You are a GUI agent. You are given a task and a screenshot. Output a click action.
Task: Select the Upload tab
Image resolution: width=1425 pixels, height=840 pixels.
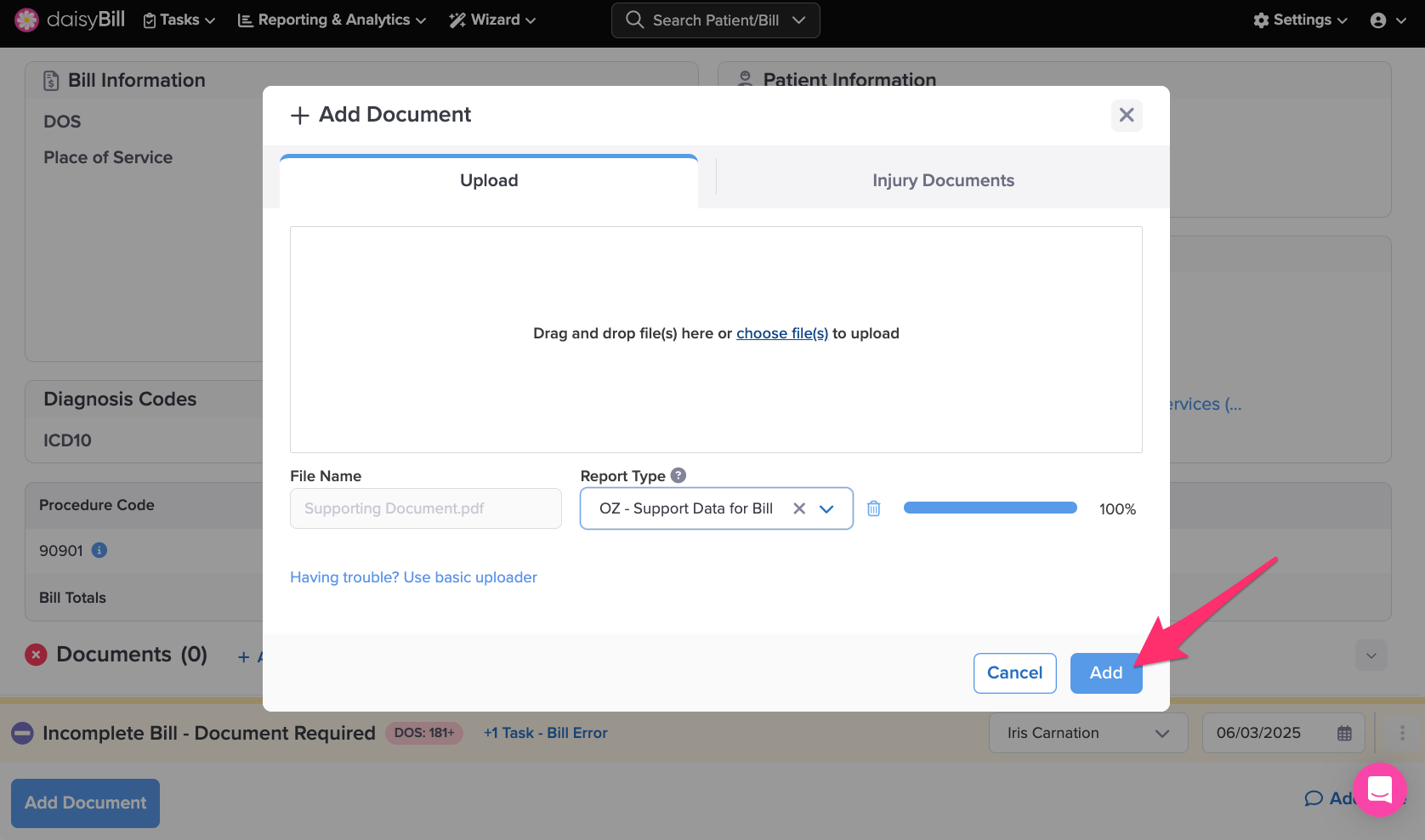(x=489, y=180)
